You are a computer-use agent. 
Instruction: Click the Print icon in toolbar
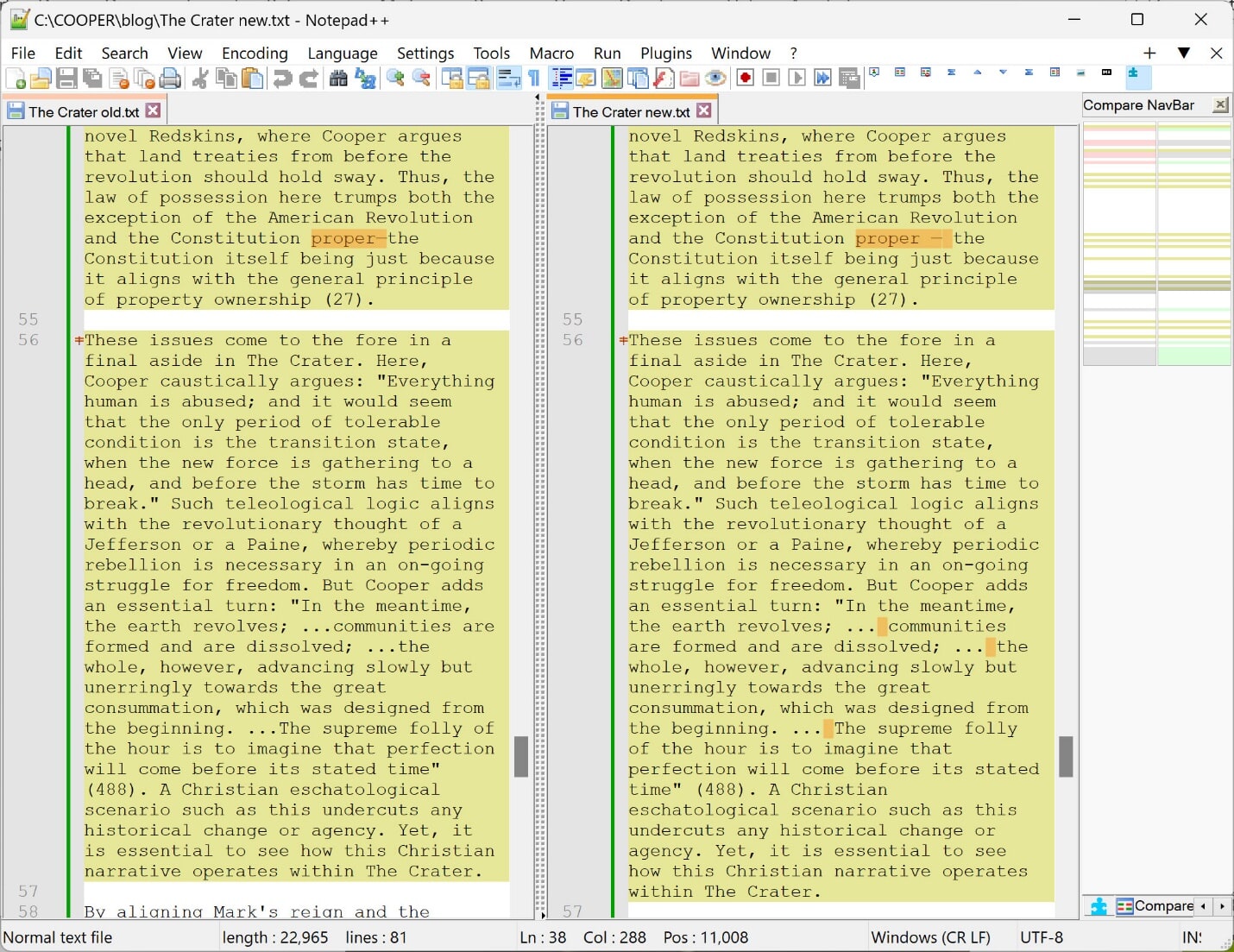pos(171,79)
